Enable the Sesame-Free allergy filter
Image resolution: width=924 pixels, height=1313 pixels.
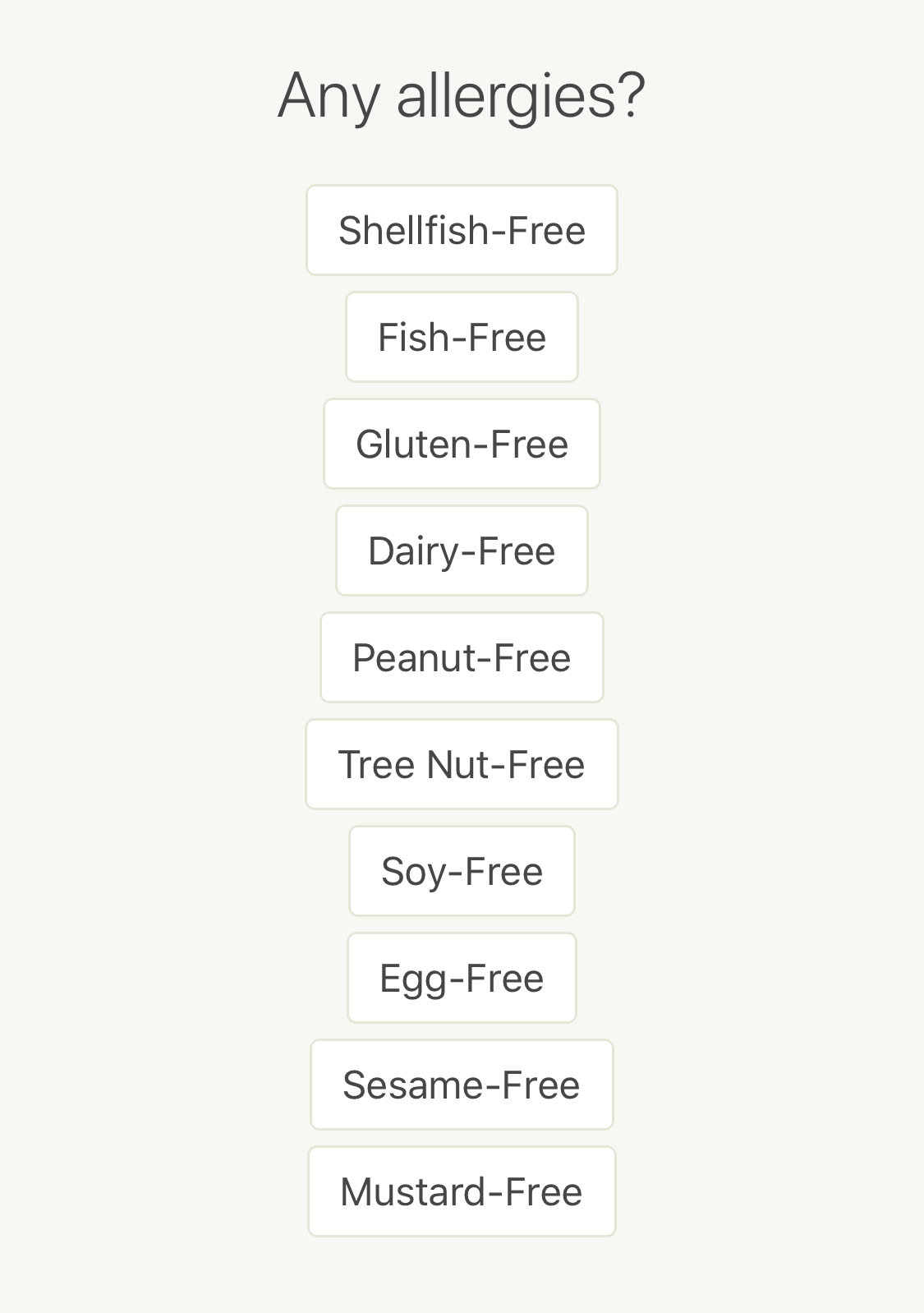[462, 1085]
